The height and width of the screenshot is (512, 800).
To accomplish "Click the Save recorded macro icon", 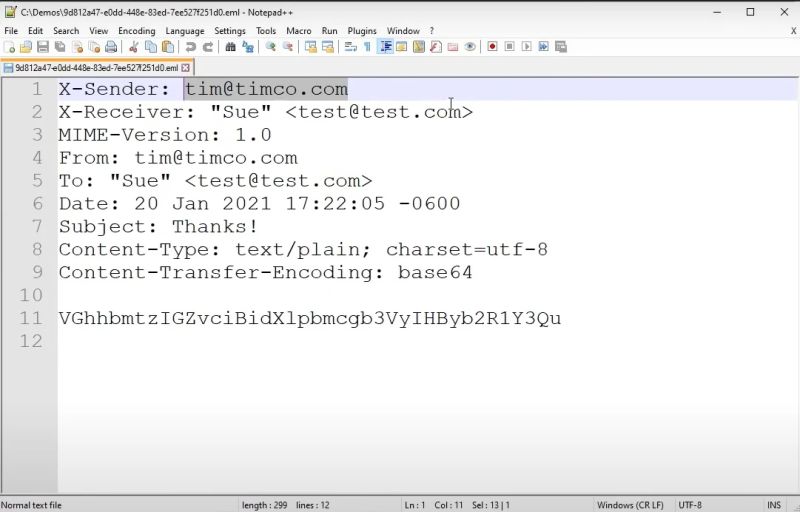I will tap(561, 47).
